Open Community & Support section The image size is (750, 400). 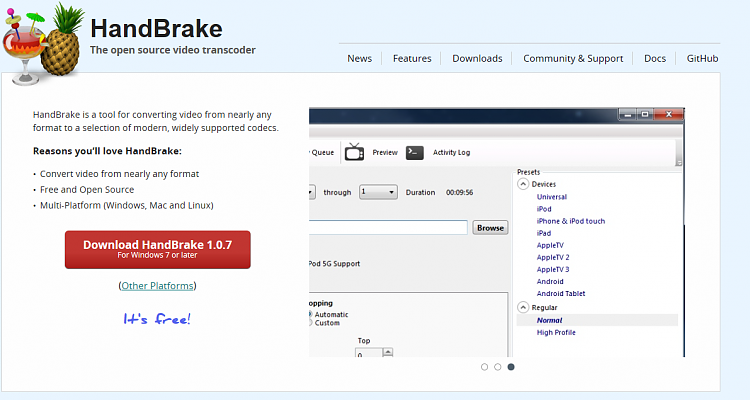(x=573, y=58)
